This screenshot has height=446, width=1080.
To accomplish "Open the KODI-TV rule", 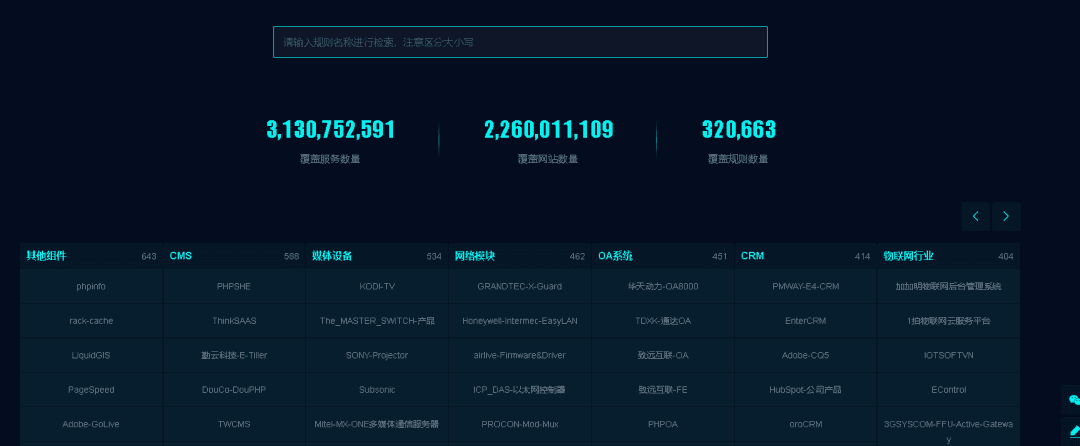I will (x=377, y=286).
